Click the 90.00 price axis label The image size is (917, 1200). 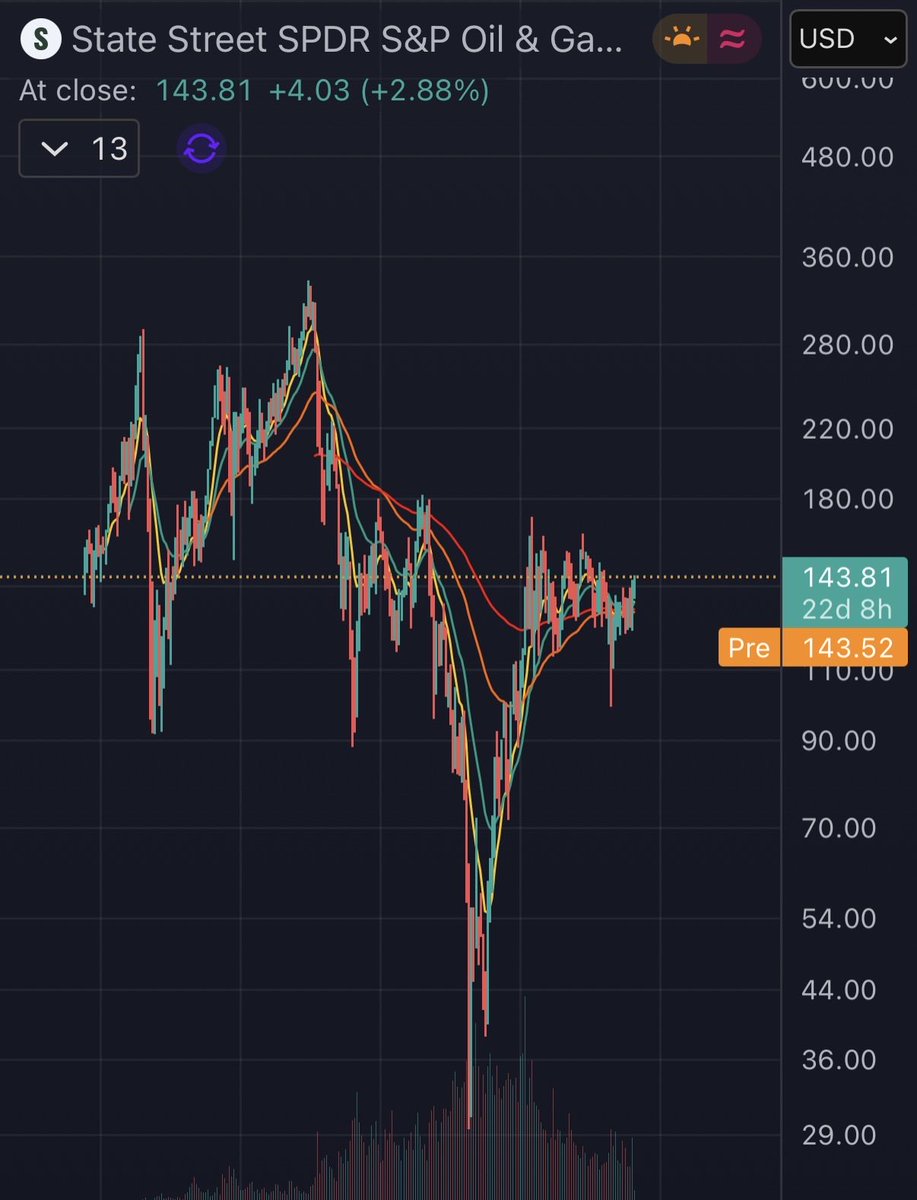coord(838,740)
